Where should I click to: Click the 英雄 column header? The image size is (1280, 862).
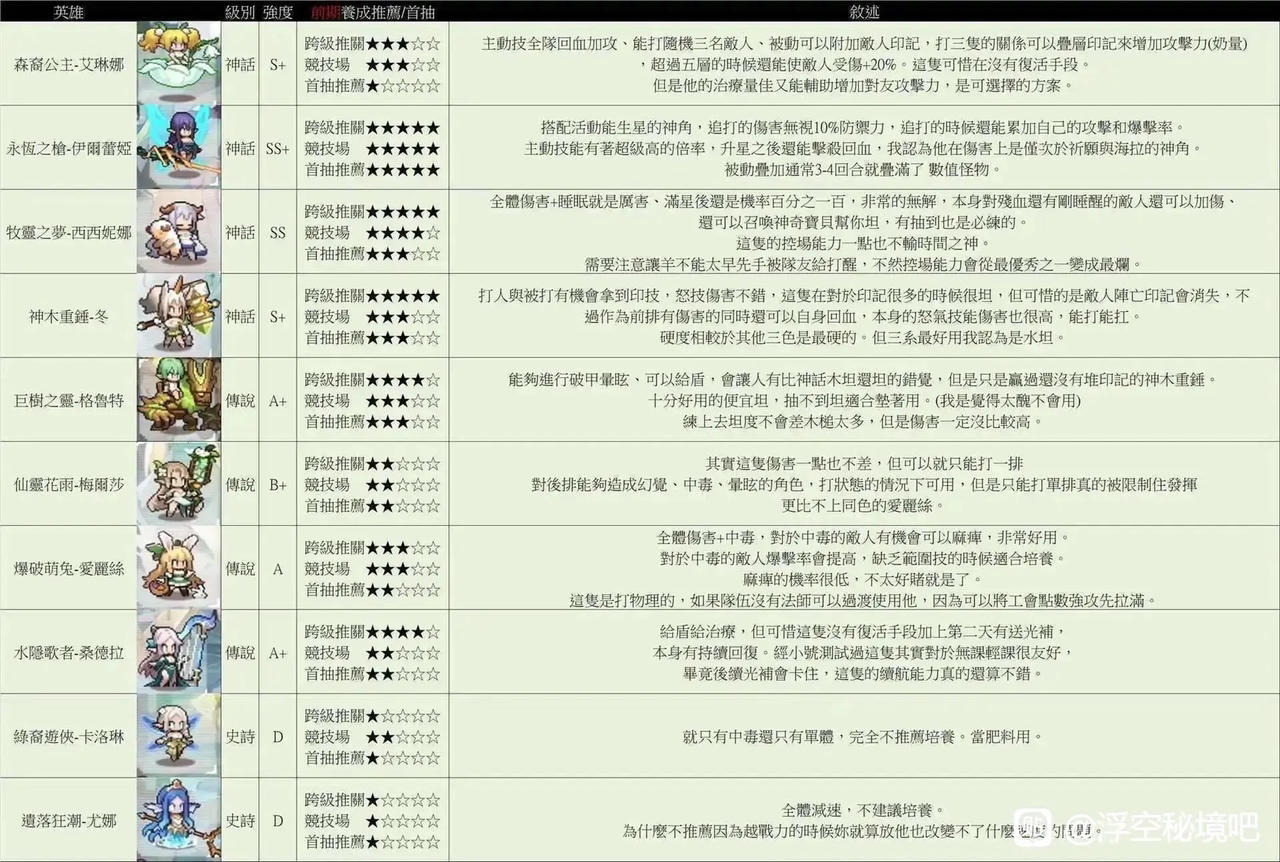click(68, 11)
